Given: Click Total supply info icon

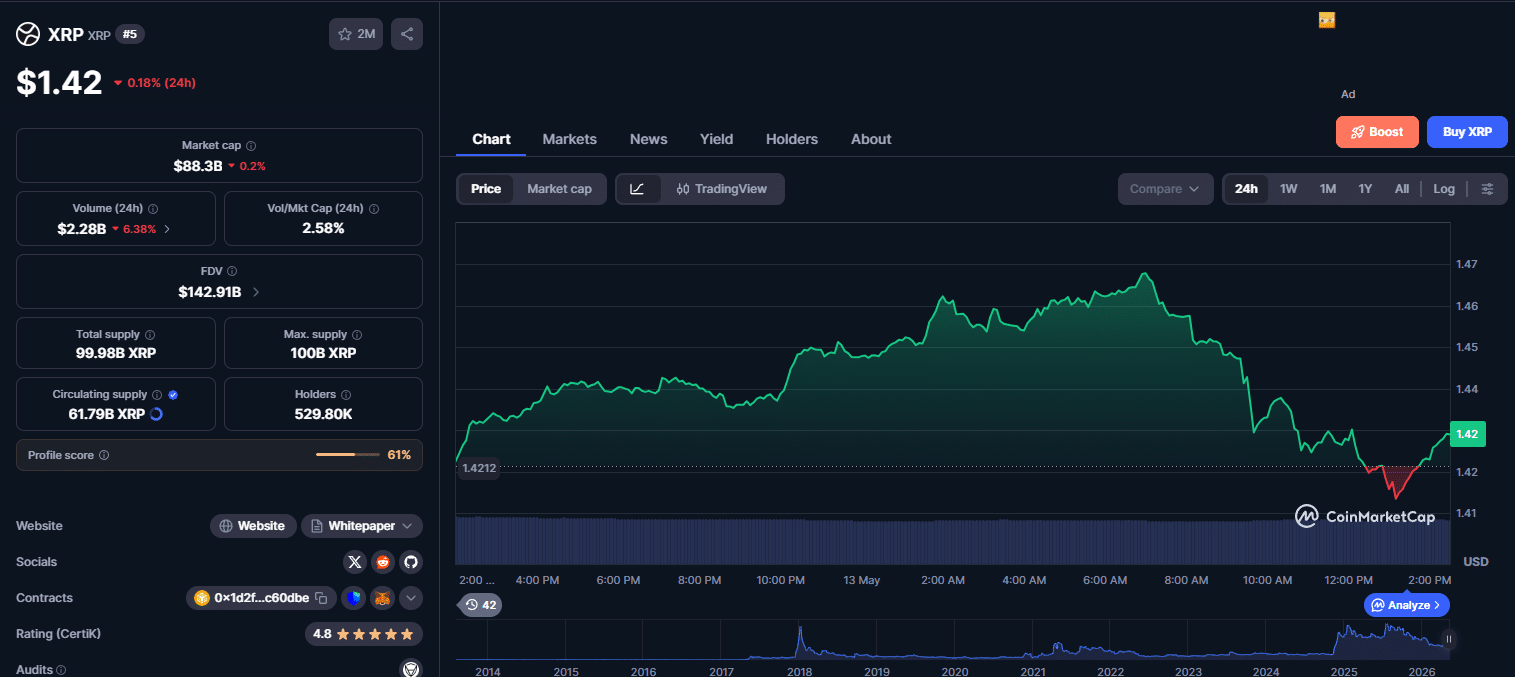Looking at the screenshot, I should click(x=150, y=335).
